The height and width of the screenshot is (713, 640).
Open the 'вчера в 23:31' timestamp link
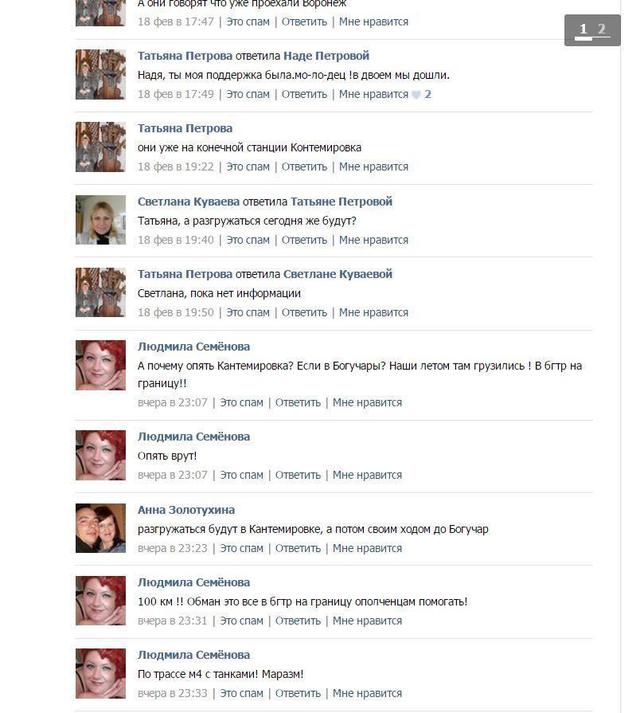click(172, 621)
